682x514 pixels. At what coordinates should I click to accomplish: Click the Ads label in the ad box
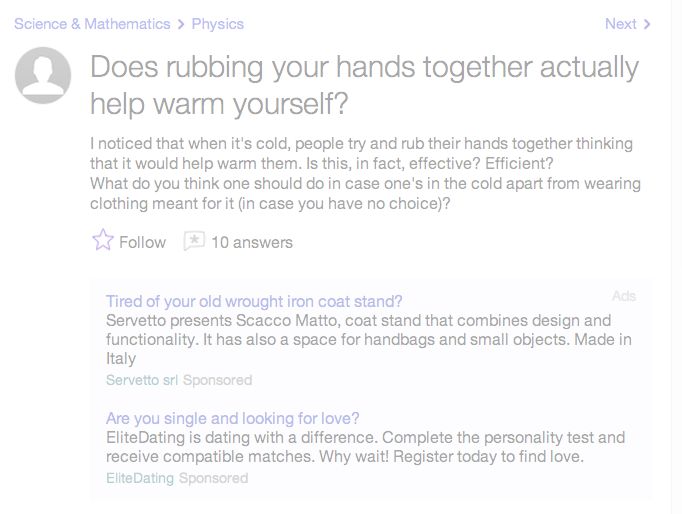(x=624, y=296)
